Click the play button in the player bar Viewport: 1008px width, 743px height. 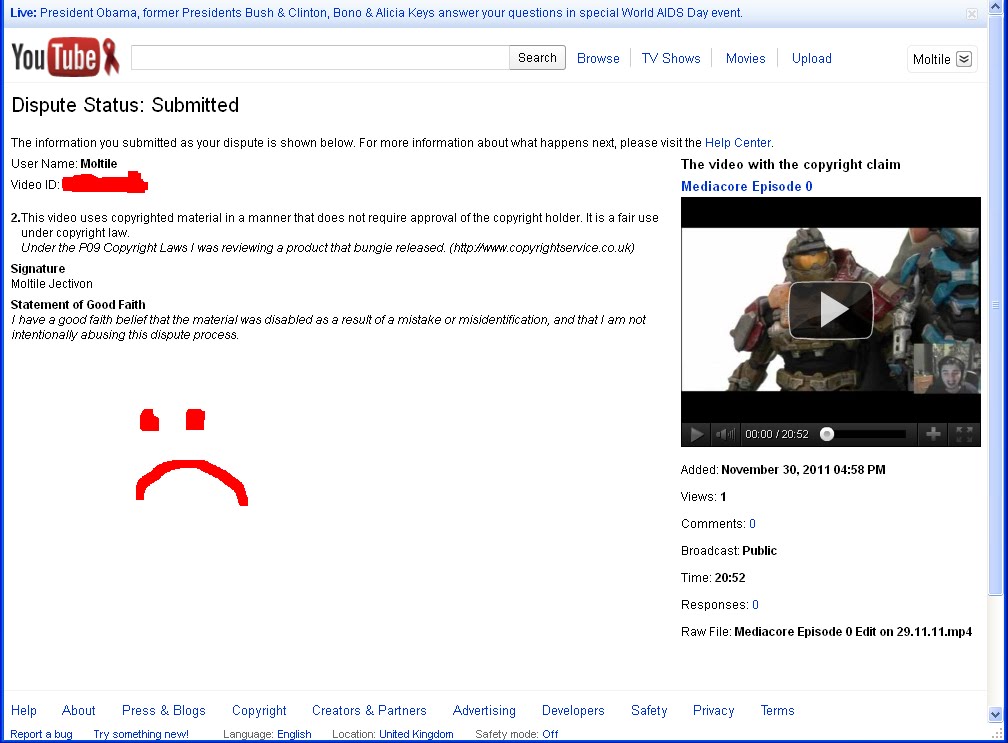[x=696, y=434]
